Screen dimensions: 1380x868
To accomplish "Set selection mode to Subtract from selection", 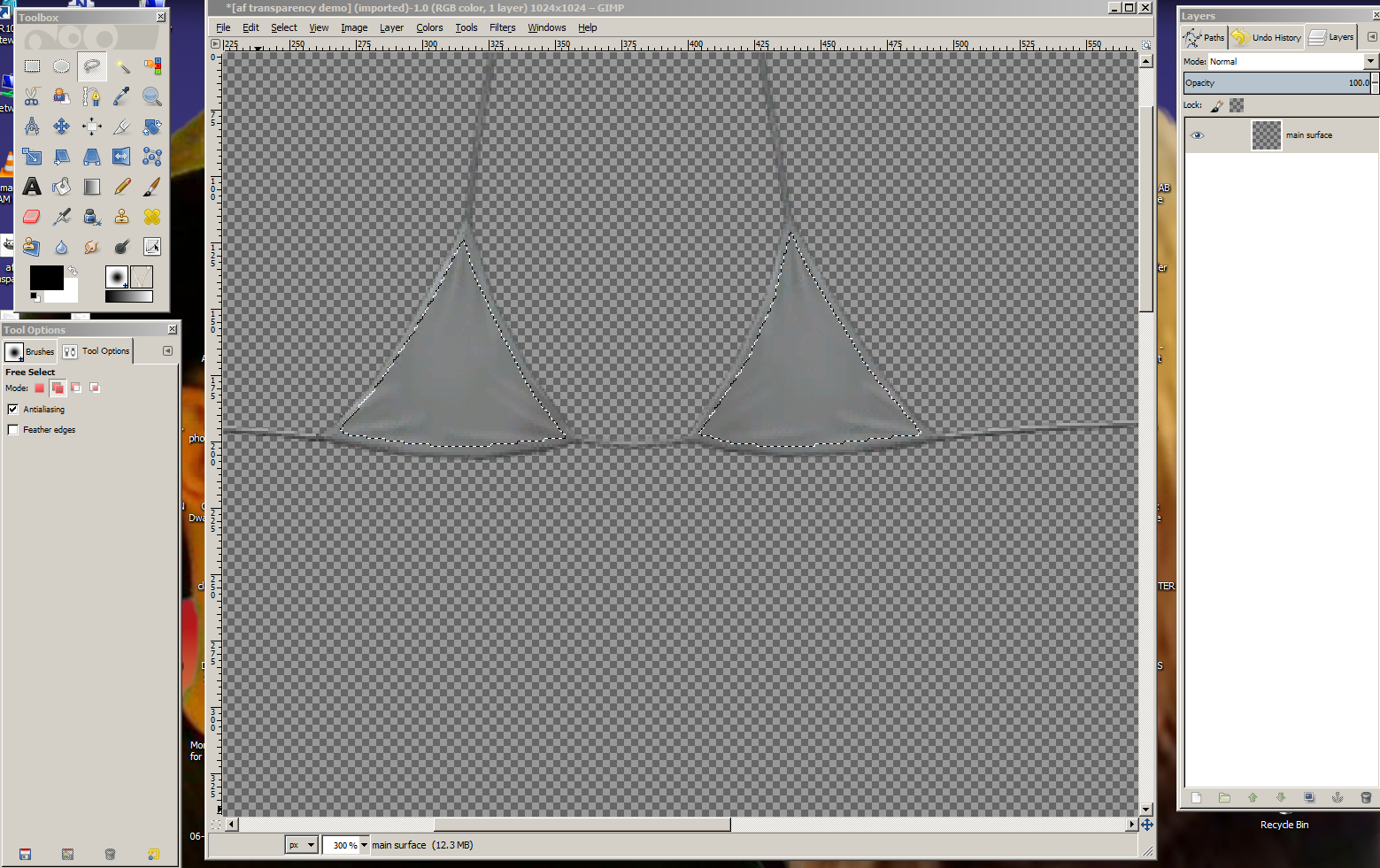I will [76, 388].
